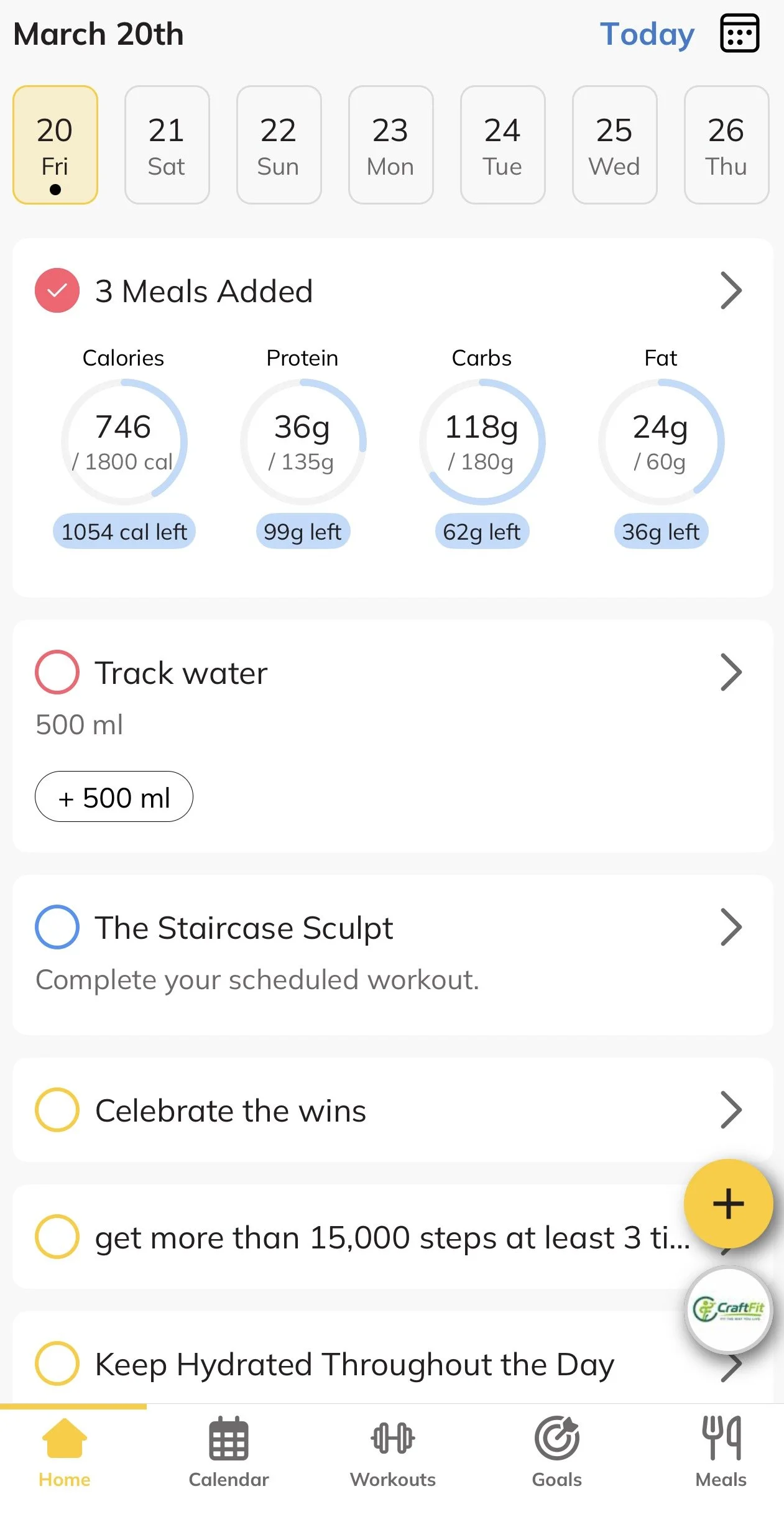This screenshot has height=1522, width=784.
Task: Mark The Staircase Sculpt as complete
Action: coord(57,927)
